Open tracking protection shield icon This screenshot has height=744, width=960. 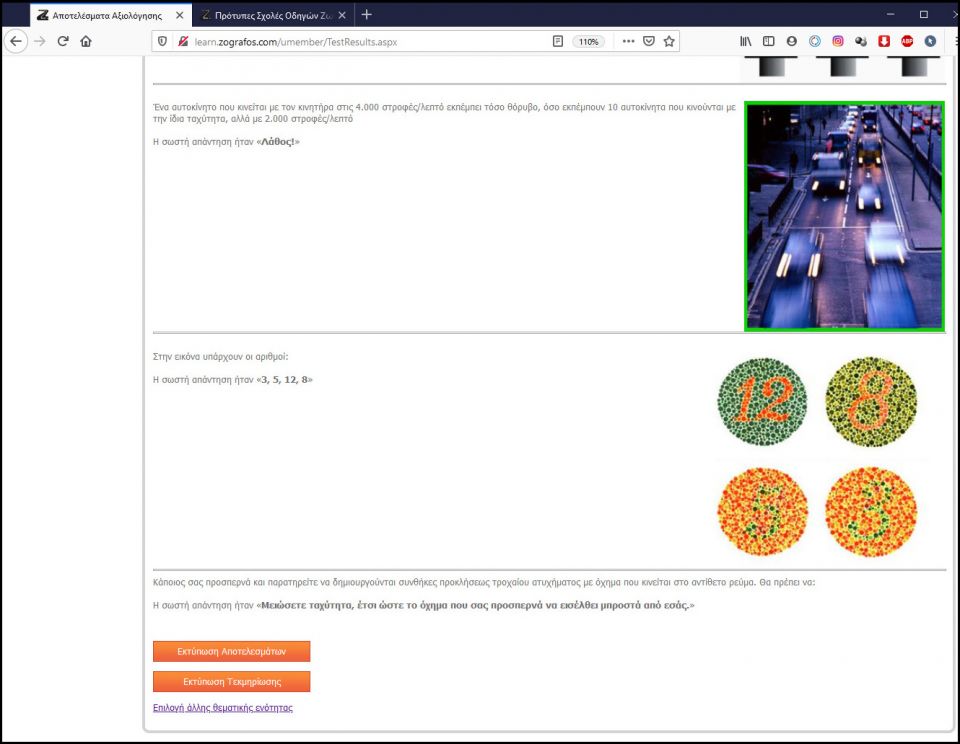pos(163,41)
